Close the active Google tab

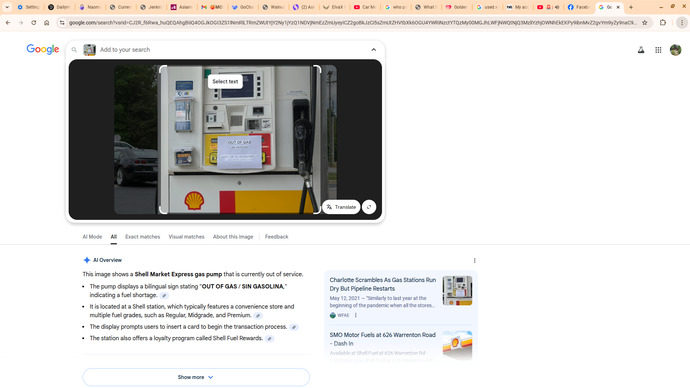pos(618,7)
